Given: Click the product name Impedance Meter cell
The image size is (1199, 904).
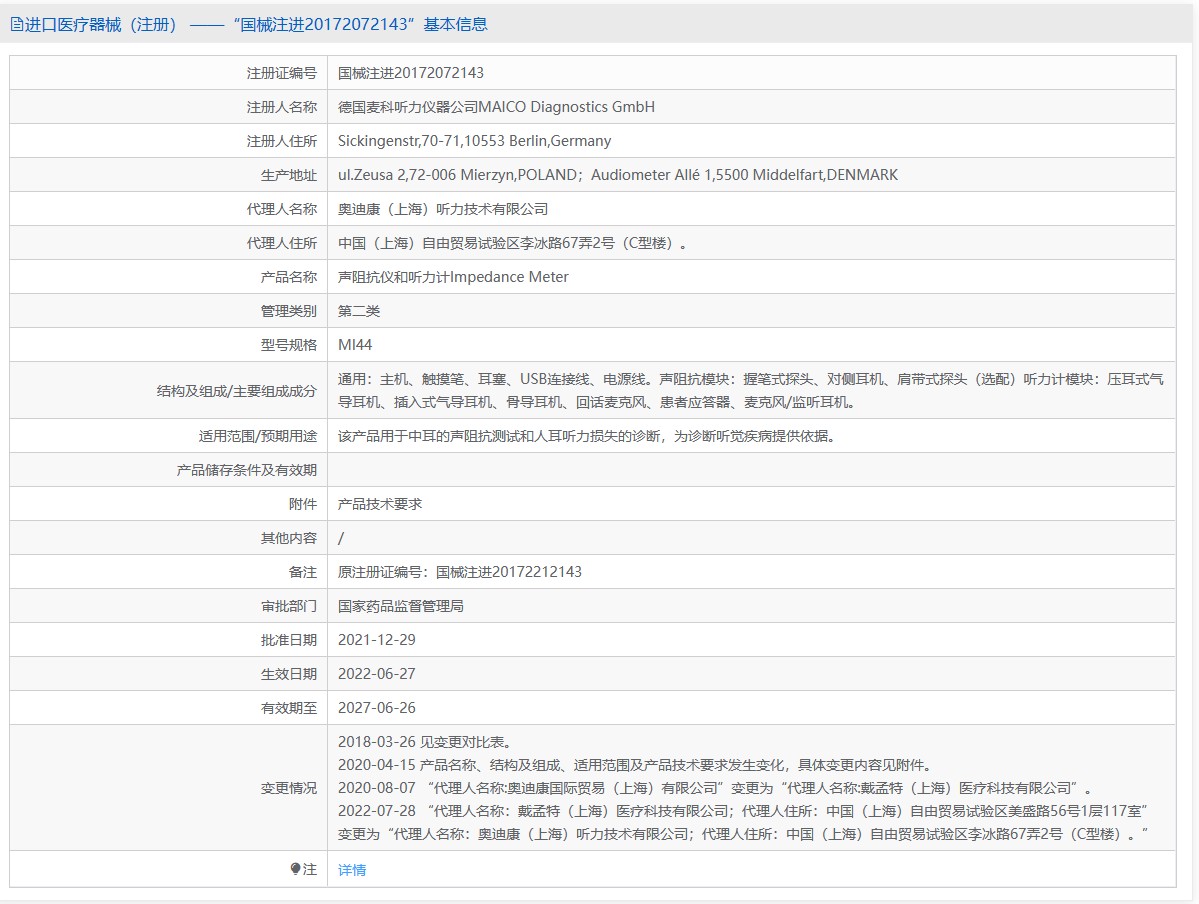Looking at the screenshot, I should (x=453, y=277).
